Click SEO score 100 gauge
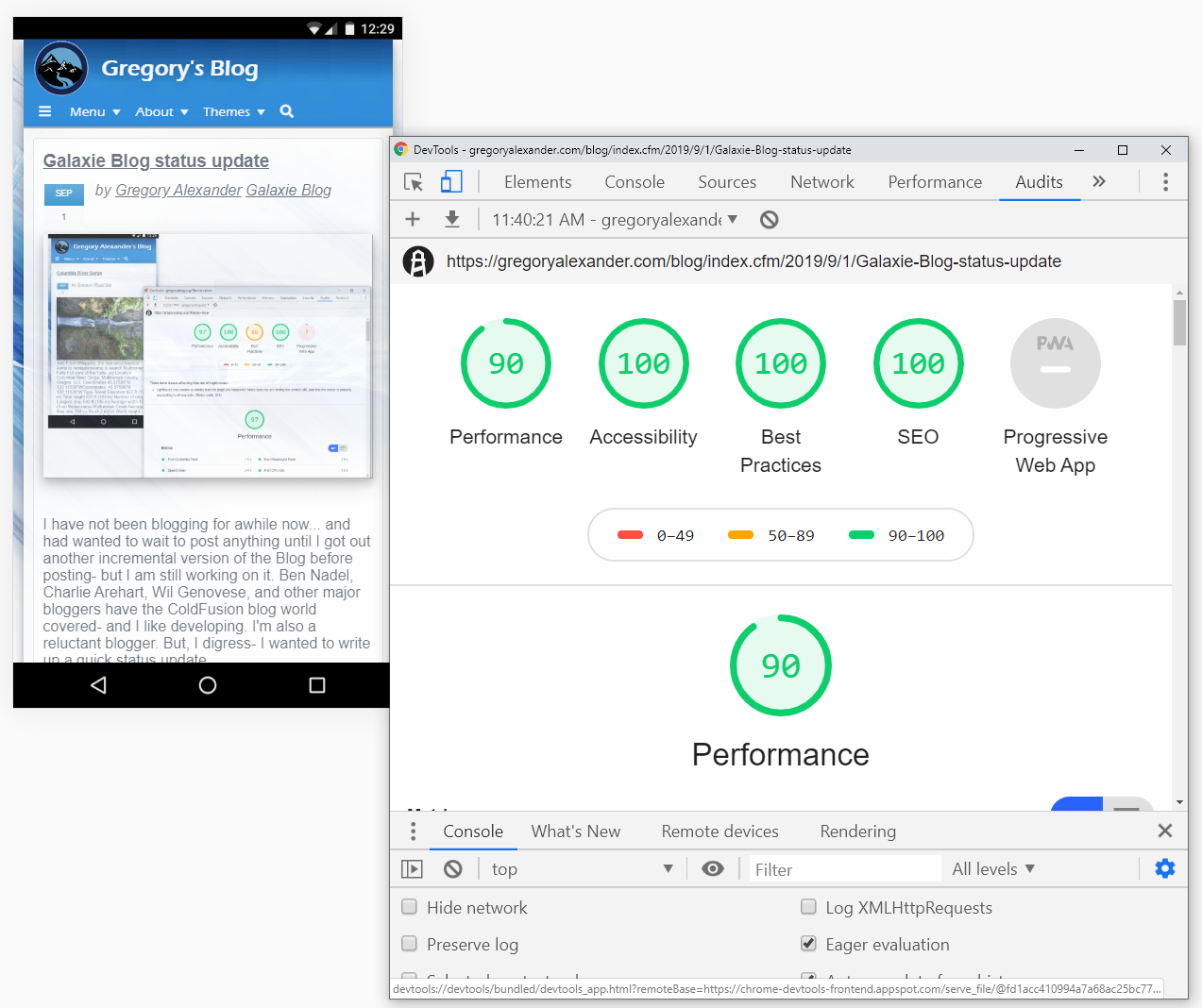 pyautogui.click(x=919, y=363)
